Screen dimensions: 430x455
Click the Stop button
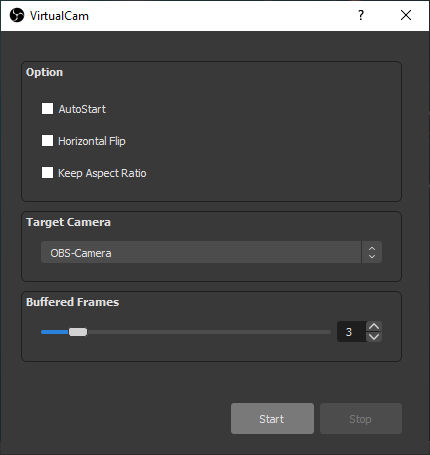[x=361, y=419]
